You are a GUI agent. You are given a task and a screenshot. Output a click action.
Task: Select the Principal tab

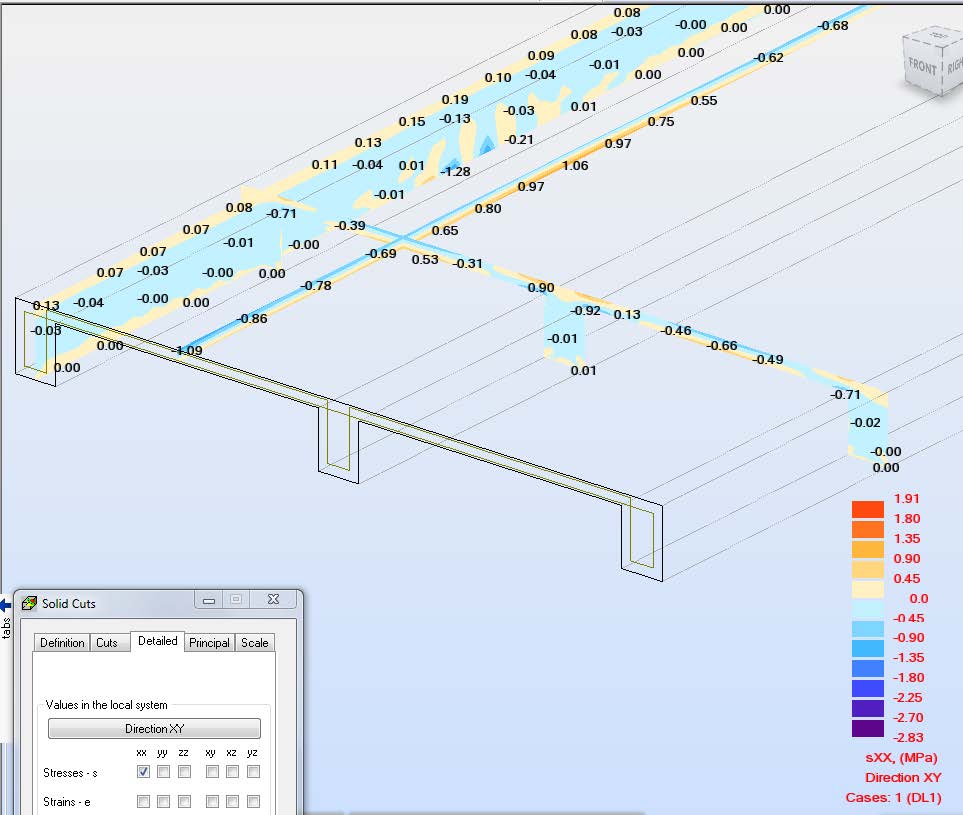point(209,643)
